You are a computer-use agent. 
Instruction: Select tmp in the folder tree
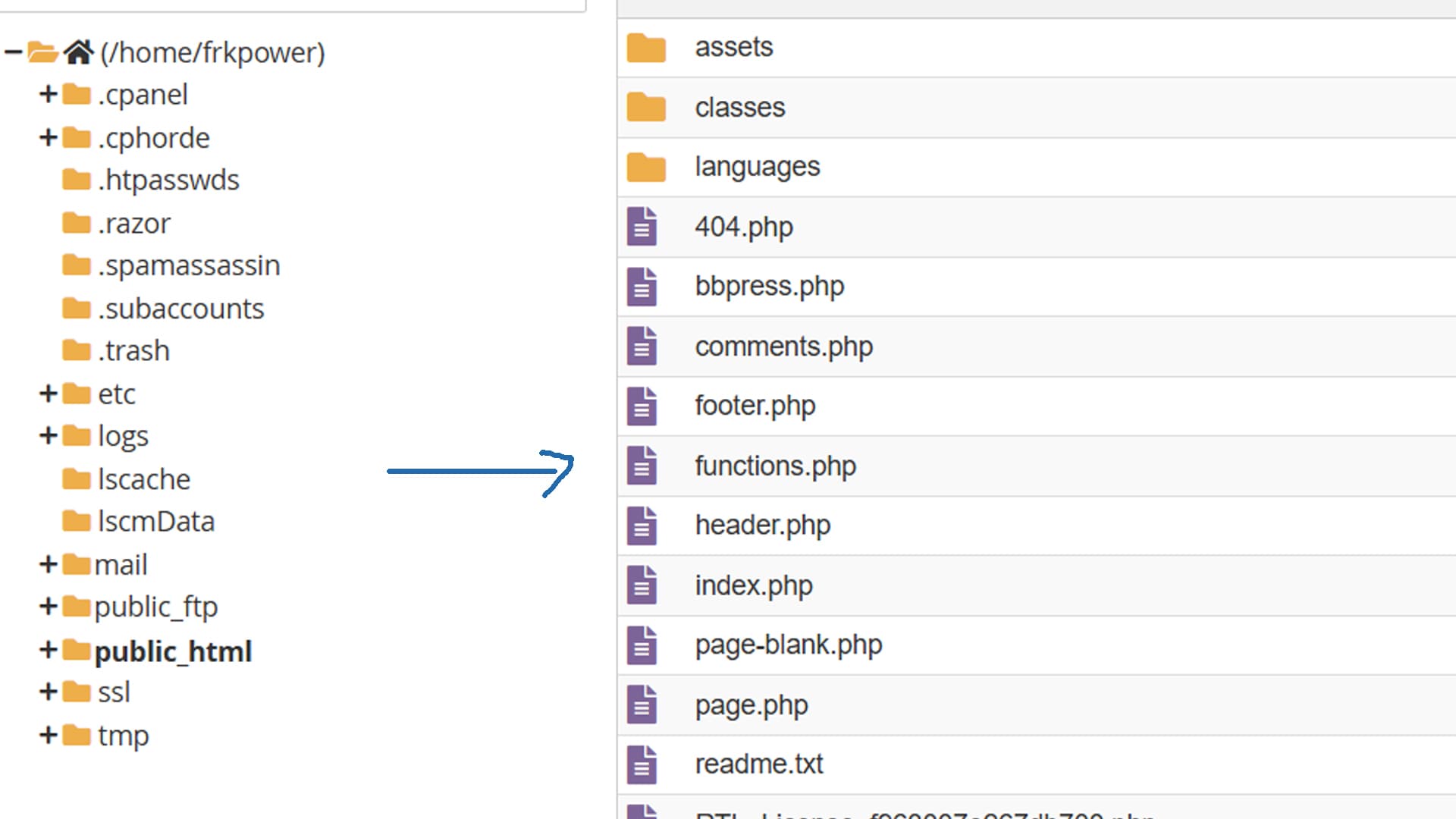(123, 736)
